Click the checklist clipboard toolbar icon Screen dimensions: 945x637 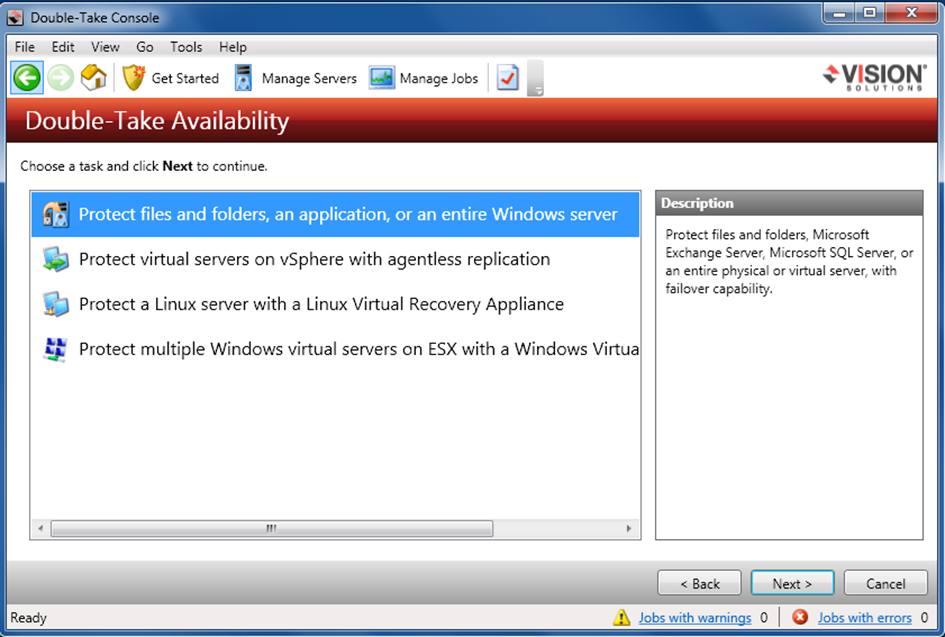point(507,78)
